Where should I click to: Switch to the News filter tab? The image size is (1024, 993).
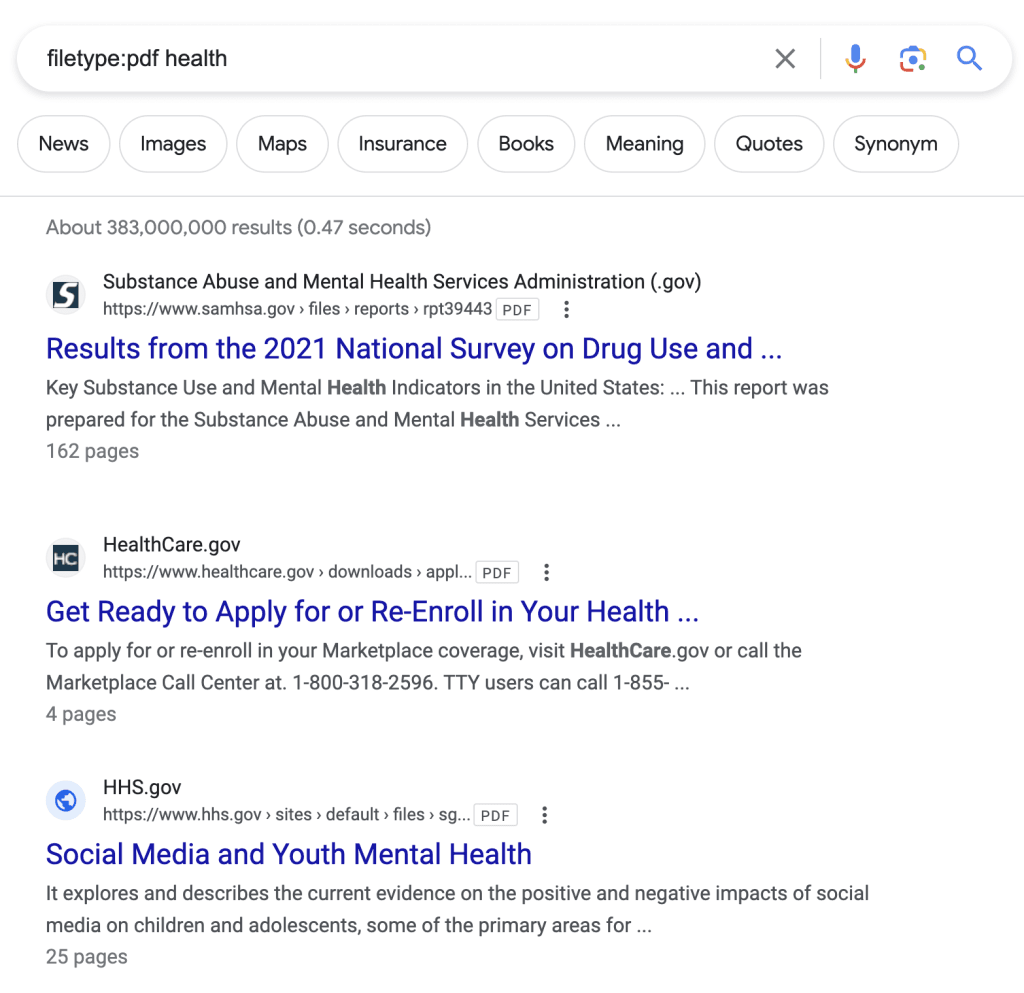(63, 144)
